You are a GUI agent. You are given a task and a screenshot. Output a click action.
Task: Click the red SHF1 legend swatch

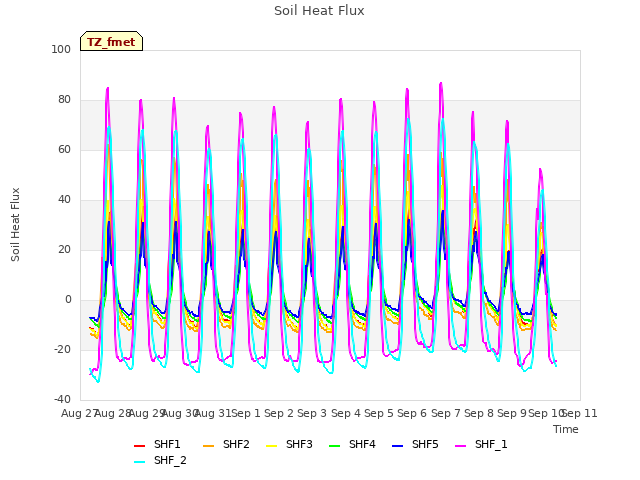140,445
